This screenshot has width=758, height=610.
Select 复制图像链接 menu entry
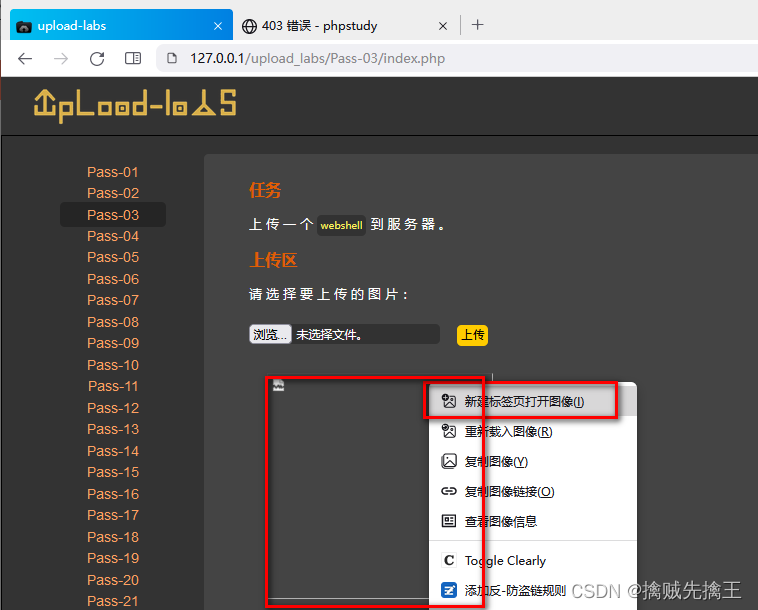[x=532, y=491]
